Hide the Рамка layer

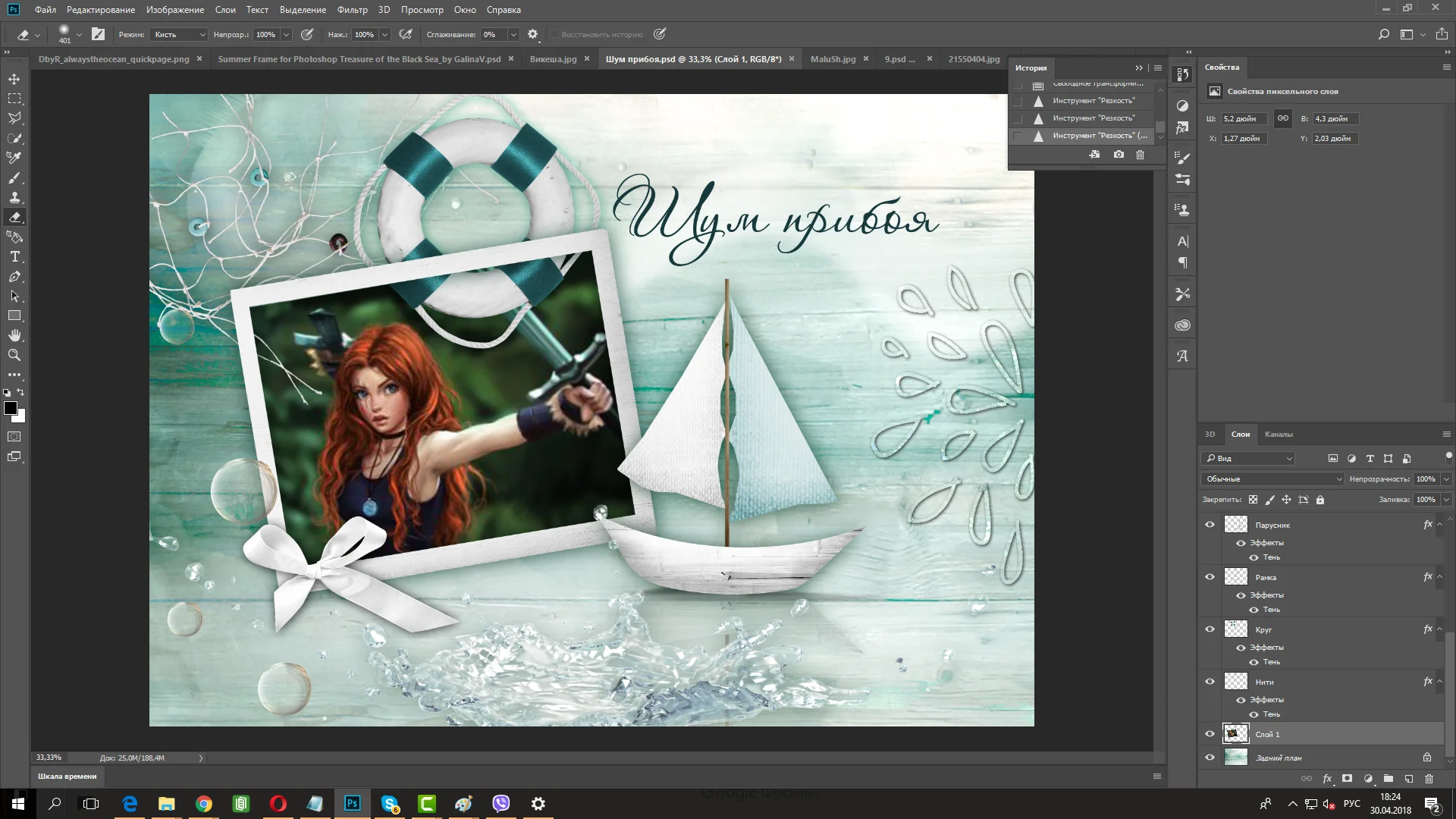click(x=1210, y=576)
